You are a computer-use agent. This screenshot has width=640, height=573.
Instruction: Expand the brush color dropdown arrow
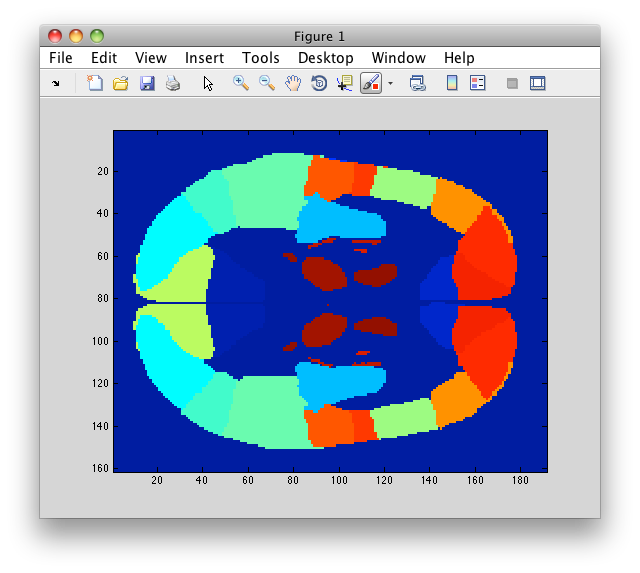391,84
